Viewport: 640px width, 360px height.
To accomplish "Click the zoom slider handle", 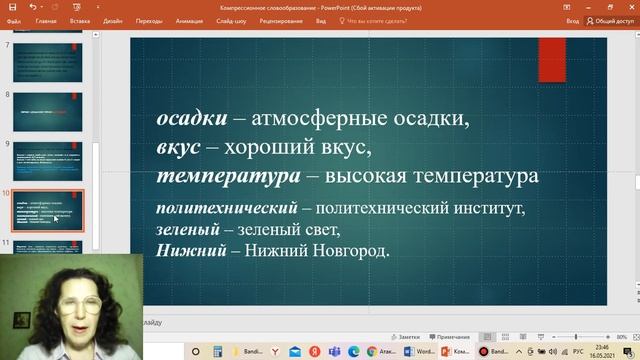I will pyautogui.click(x=576, y=337).
